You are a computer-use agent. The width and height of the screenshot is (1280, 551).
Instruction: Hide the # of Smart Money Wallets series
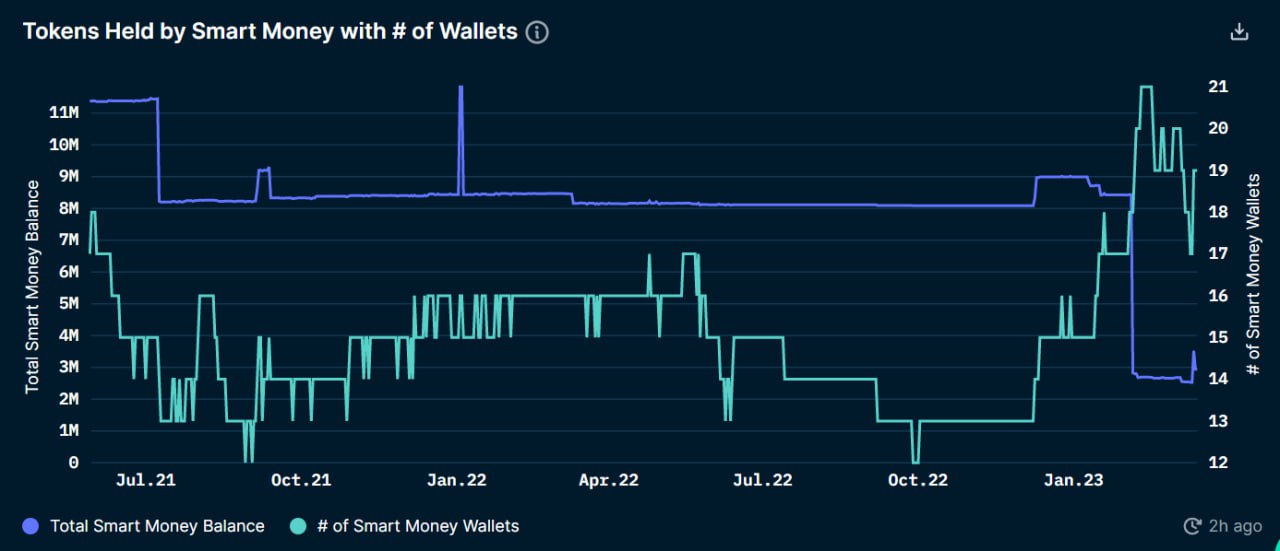[x=418, y=526]
